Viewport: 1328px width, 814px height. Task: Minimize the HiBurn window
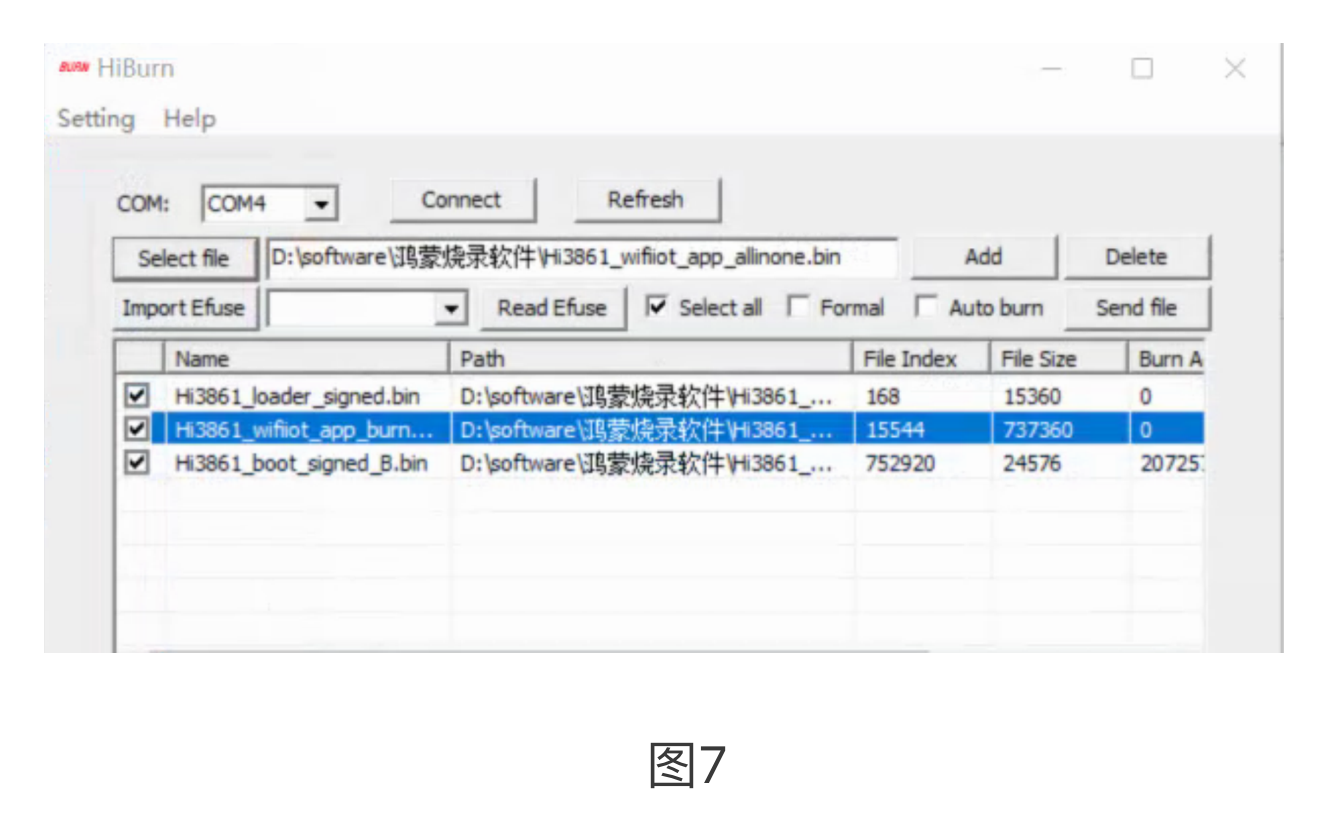pyautogui.click(x=1051, y=68)
